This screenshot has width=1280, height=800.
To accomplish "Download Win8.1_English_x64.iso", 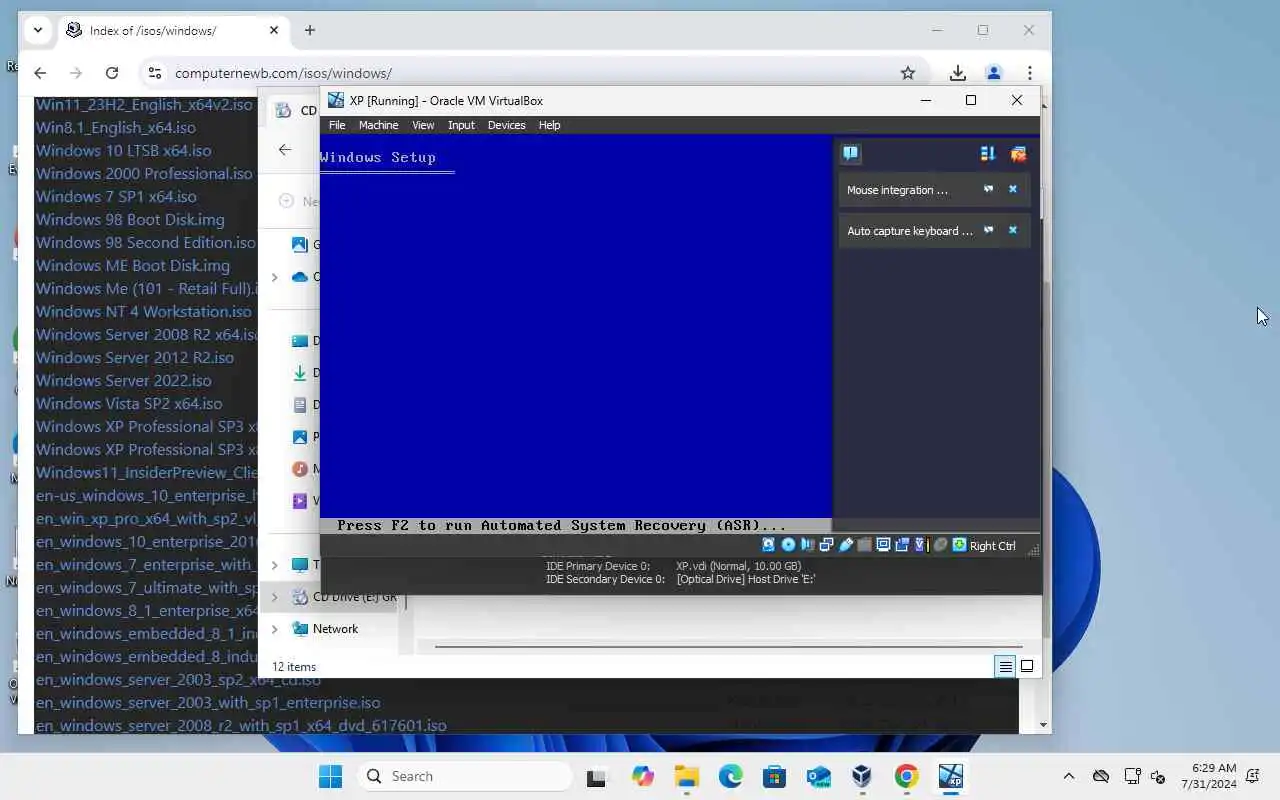I will [x=116, y=127].
